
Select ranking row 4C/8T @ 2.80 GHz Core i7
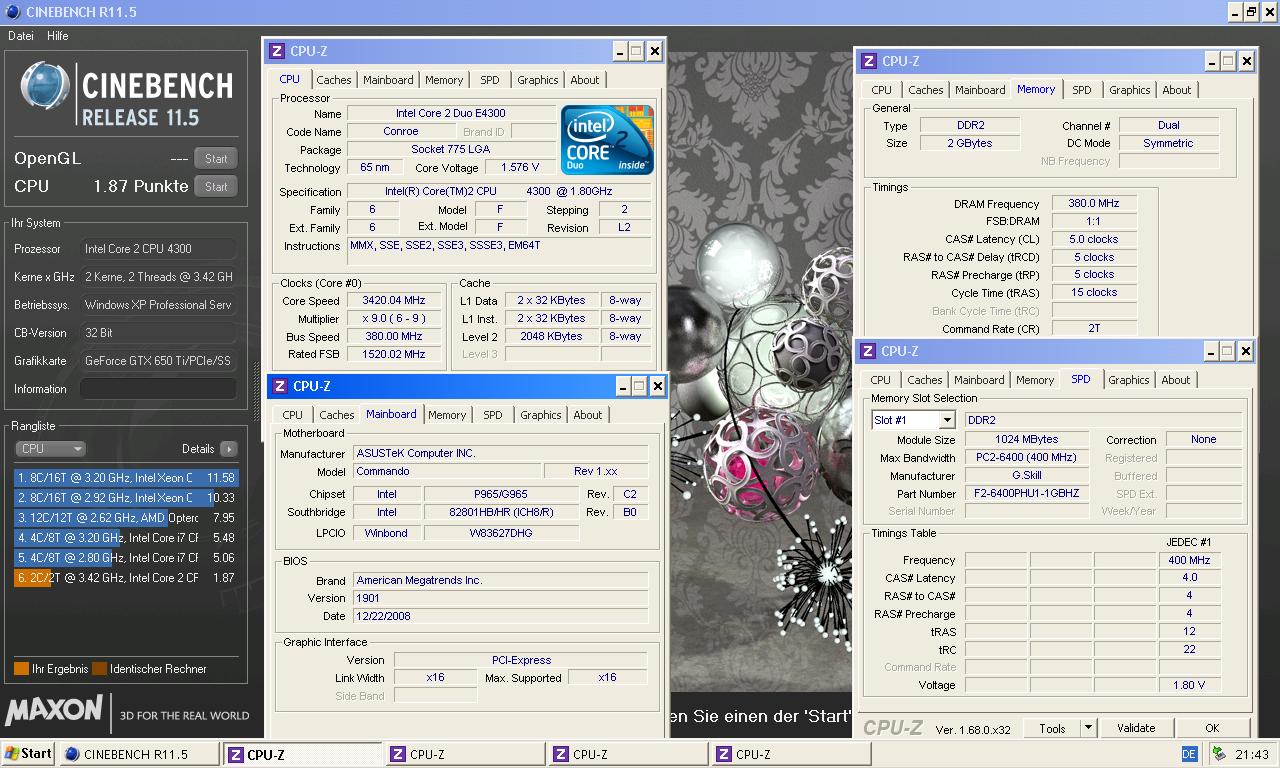pos(126,558)
